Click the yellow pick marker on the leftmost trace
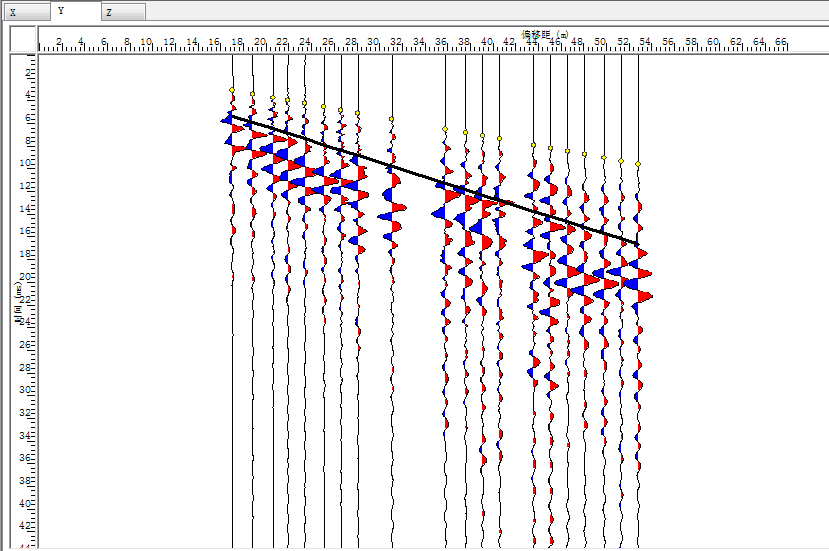 (x=232, y=90)
